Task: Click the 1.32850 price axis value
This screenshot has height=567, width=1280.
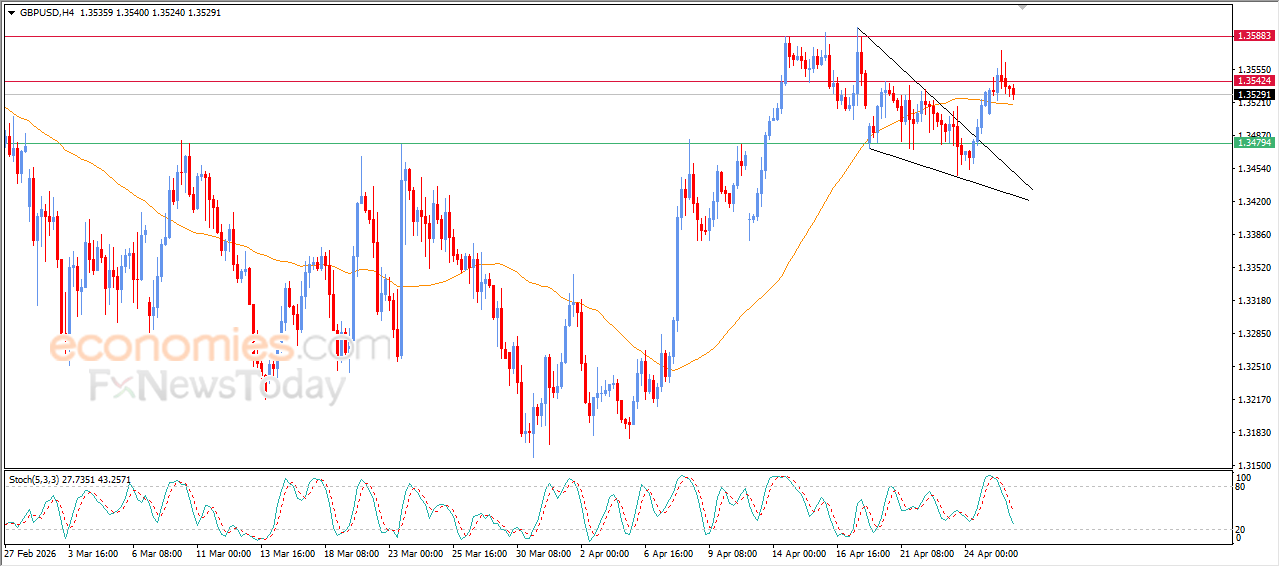Action: [1253, 334]
